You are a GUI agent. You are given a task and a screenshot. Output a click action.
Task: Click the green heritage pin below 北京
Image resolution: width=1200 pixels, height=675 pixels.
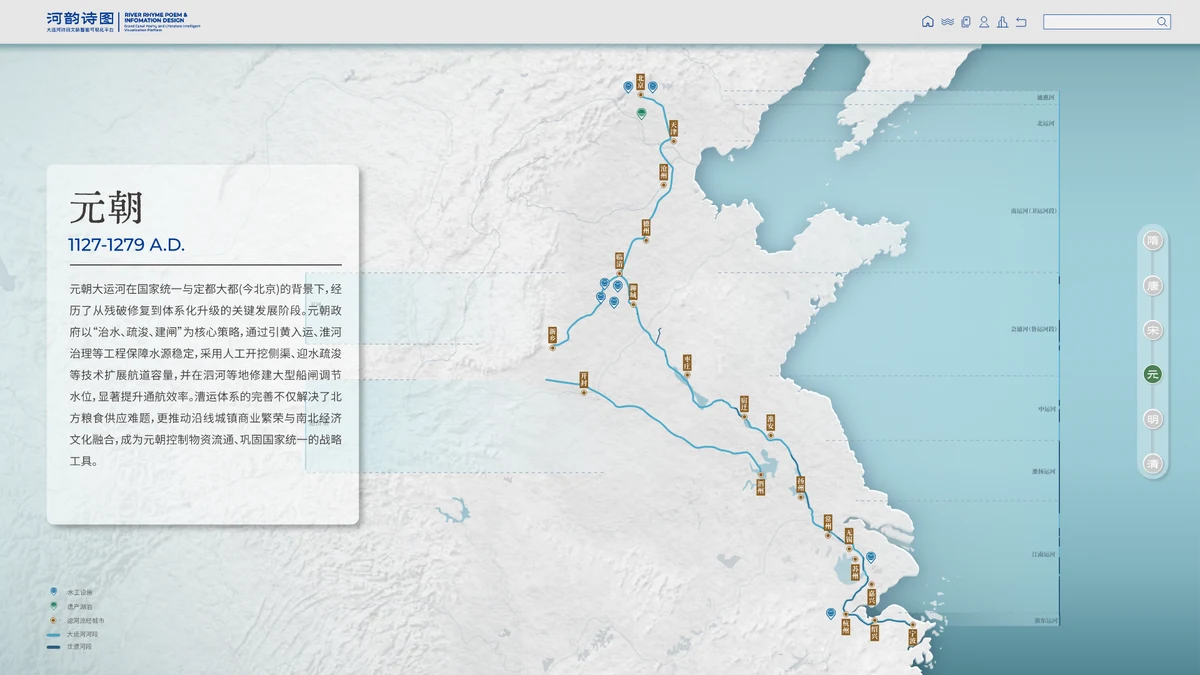coord(641,114)
